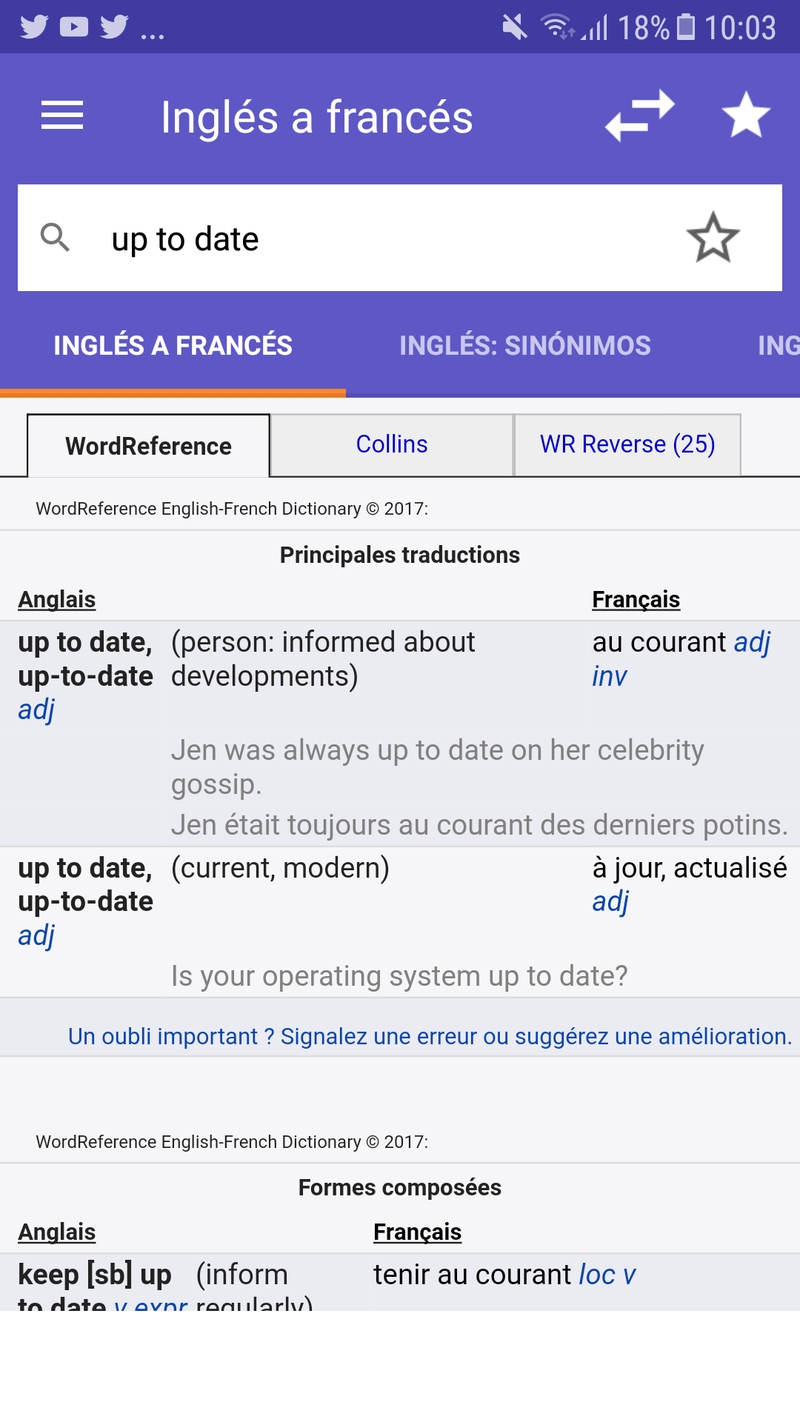
Task: Tap the YouTube notification icon
Action: (x=74, y=27)
